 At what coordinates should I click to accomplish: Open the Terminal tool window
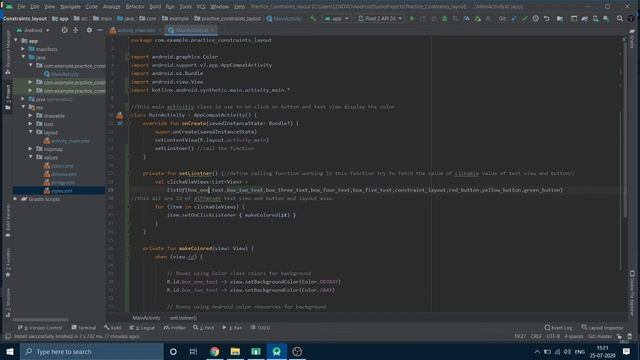click(x=84, y=328)
